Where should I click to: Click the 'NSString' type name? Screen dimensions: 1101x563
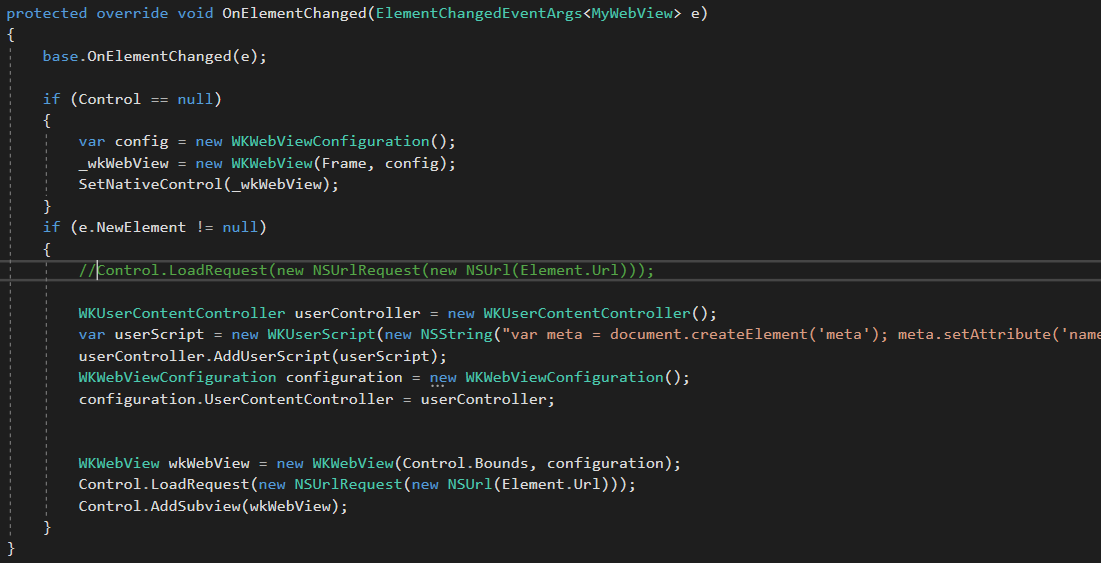[456, 334]
